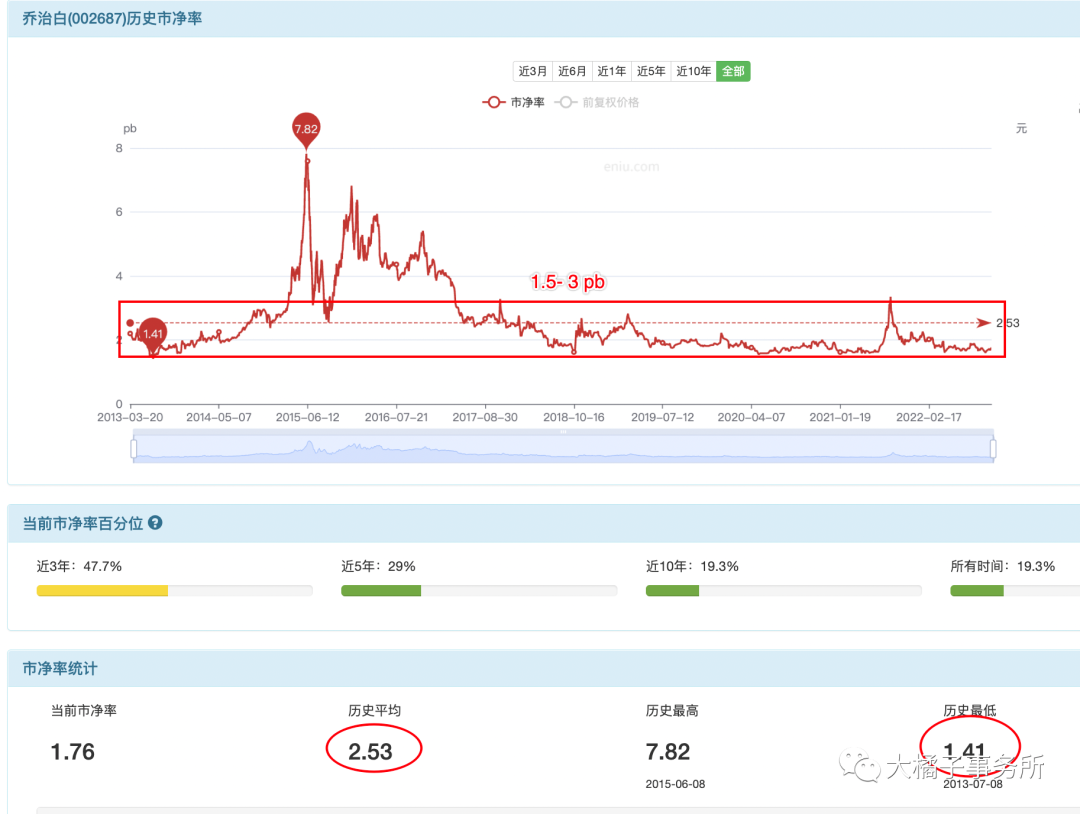
Task: Click the 乔治白(002687)历史市净率 panel title
Action: [113, 18]
